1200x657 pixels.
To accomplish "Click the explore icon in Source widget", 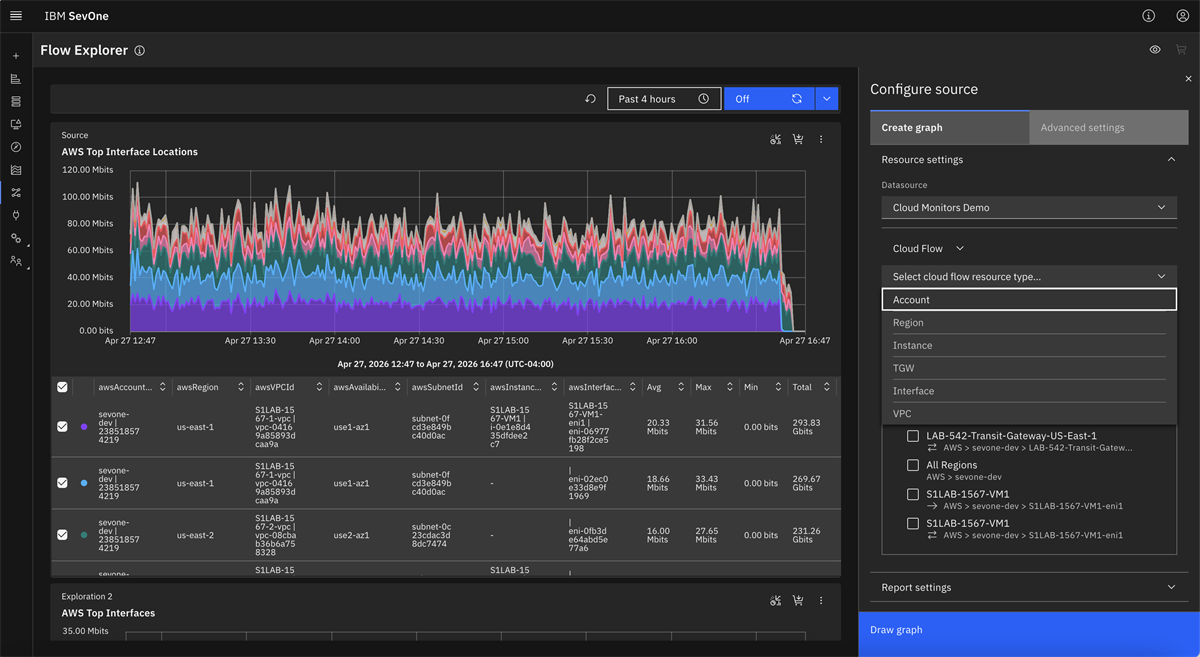I will (775, 140).
